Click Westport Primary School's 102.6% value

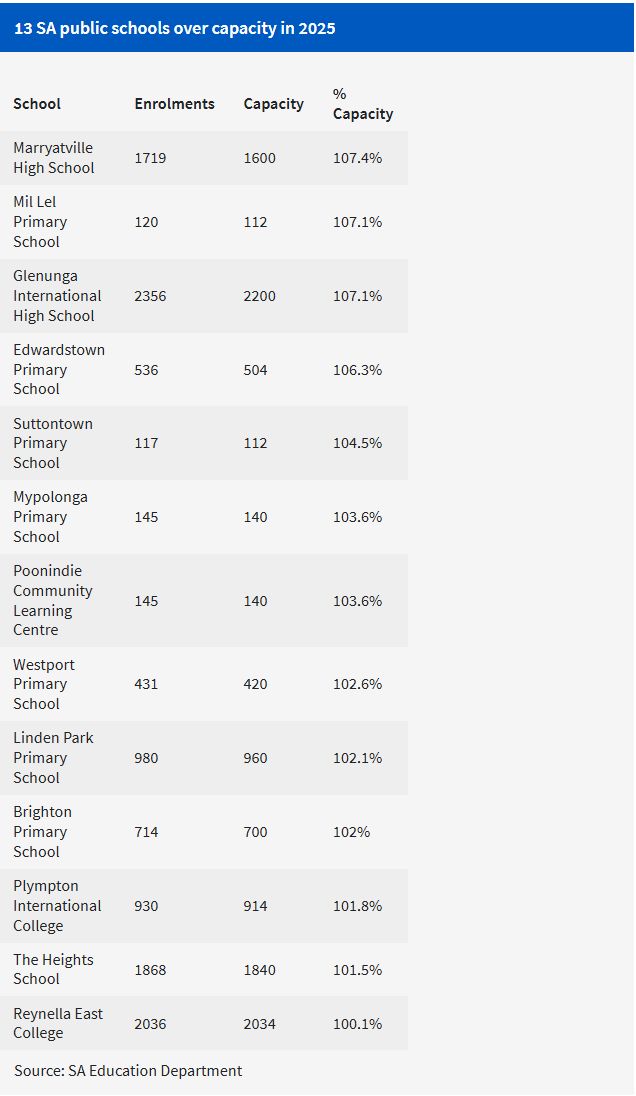click(x=357, y=684)
